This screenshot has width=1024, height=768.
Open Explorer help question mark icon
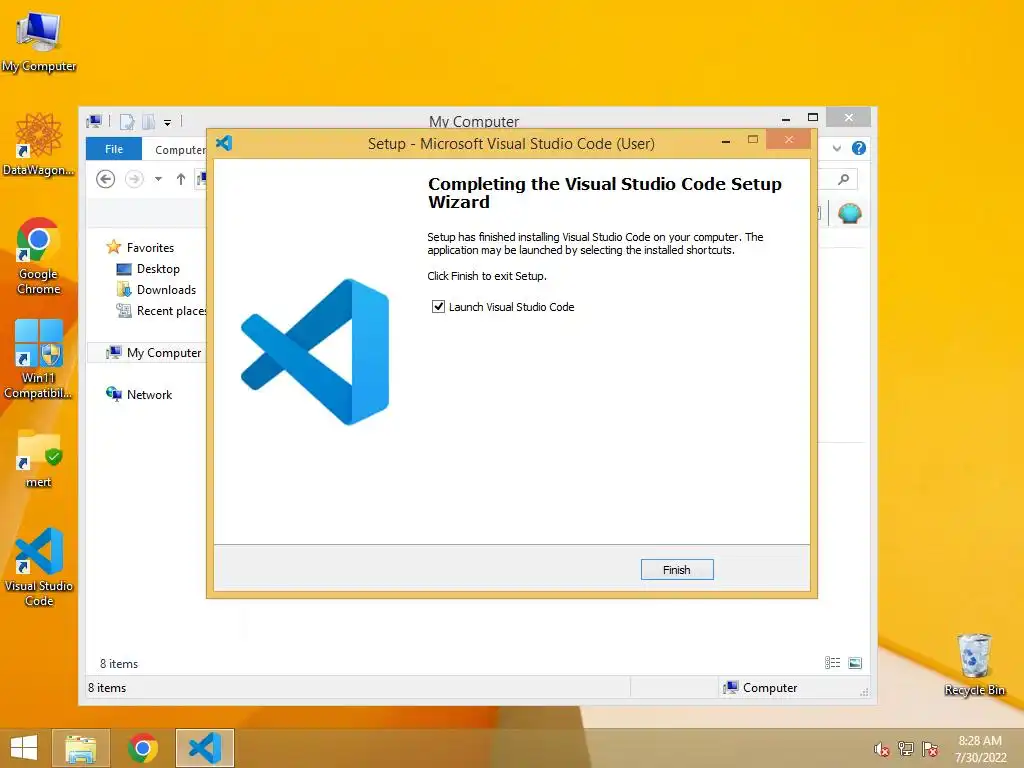pos(859,148)
